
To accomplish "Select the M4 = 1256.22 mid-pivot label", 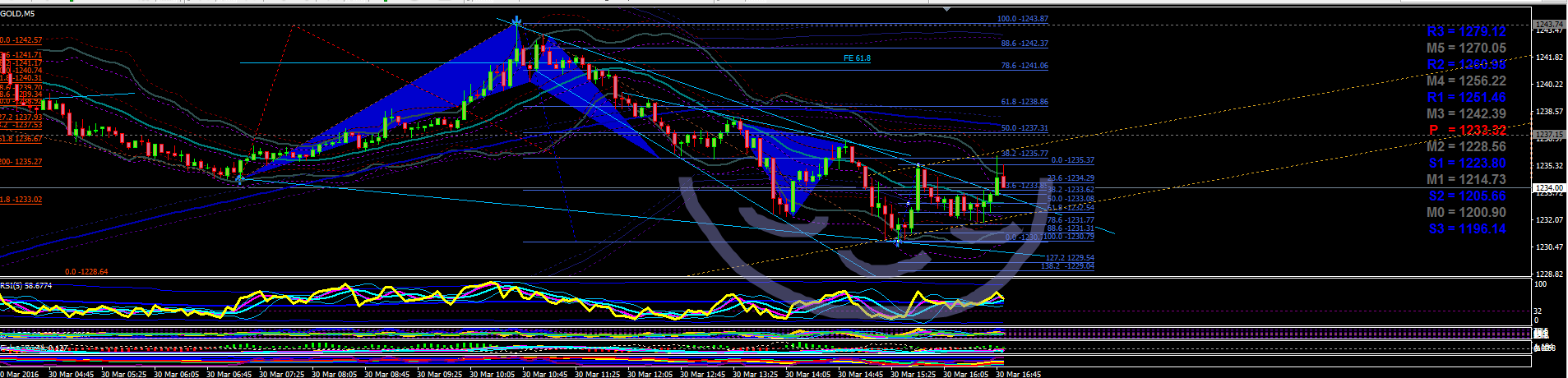I will point(1466,81).
